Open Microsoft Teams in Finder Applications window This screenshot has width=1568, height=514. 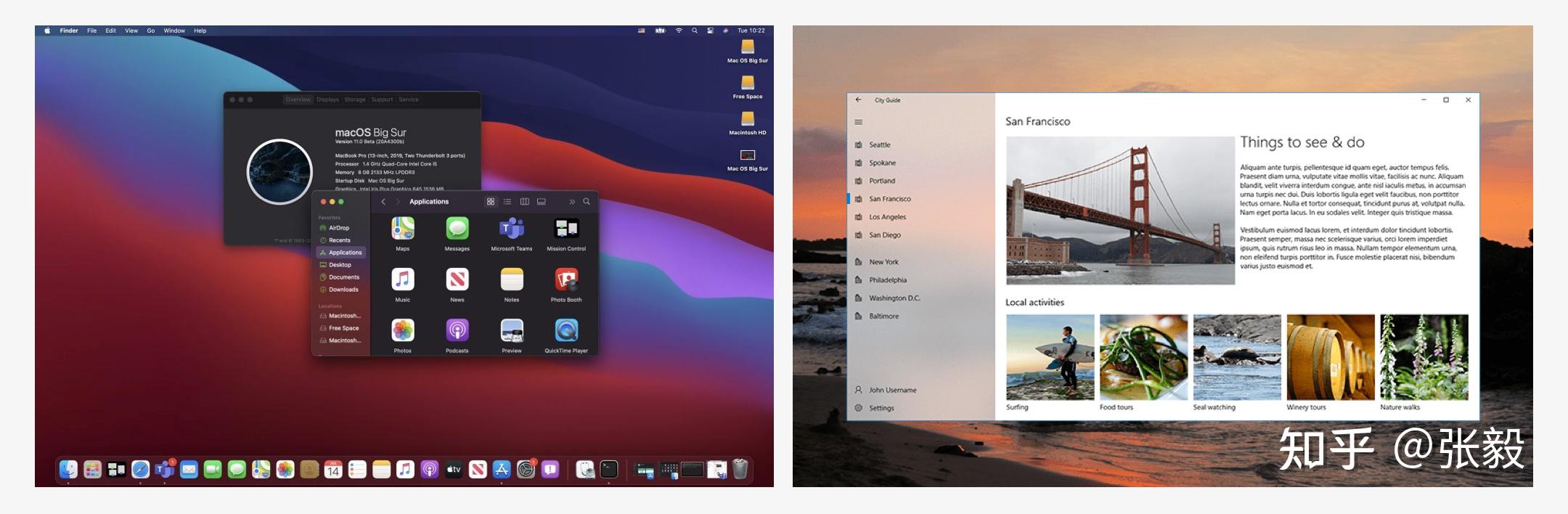click(512, 229)
